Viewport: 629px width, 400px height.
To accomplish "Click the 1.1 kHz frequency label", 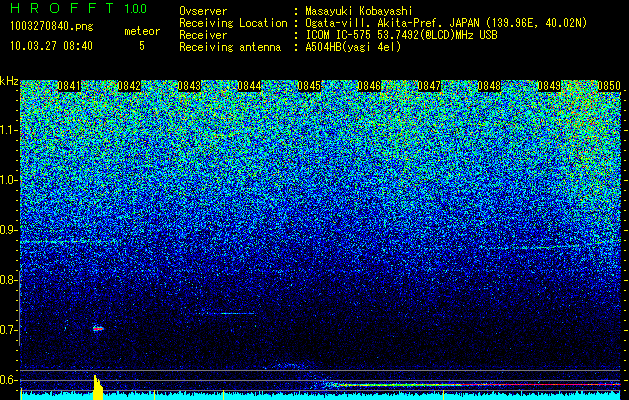I will coord(7,130).
